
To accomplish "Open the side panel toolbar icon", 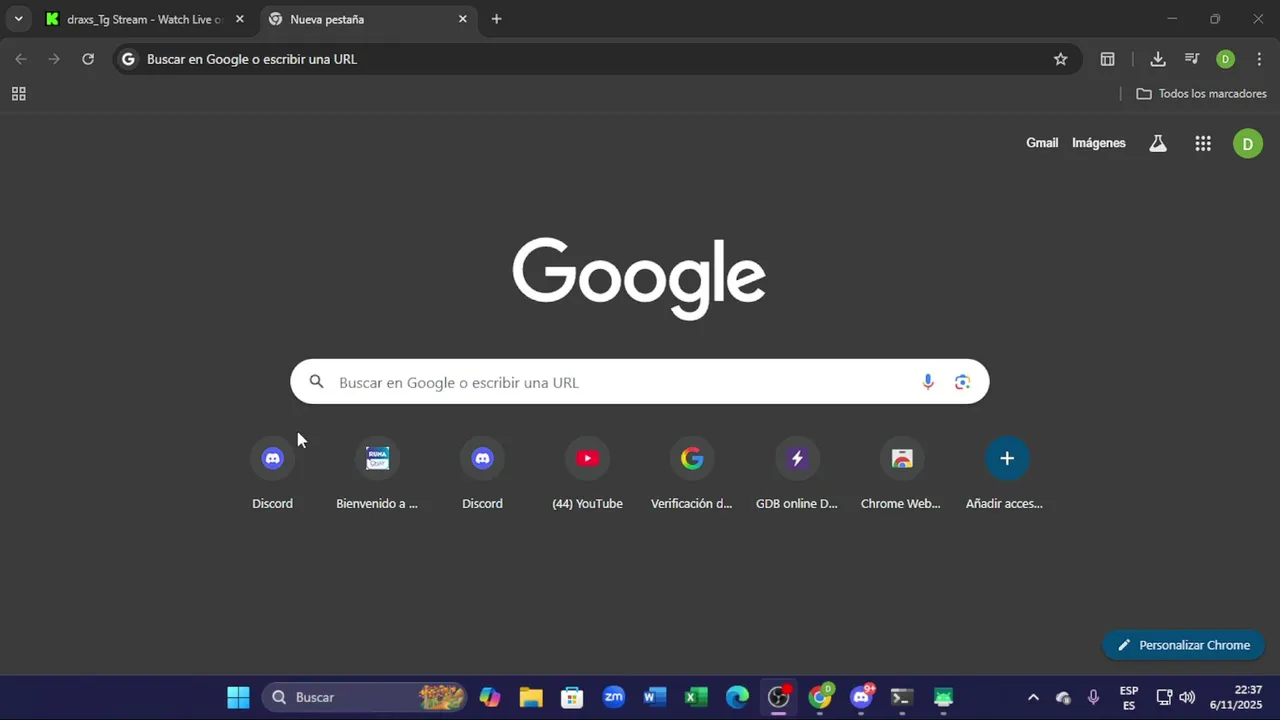I will (x=1107, y=59).
